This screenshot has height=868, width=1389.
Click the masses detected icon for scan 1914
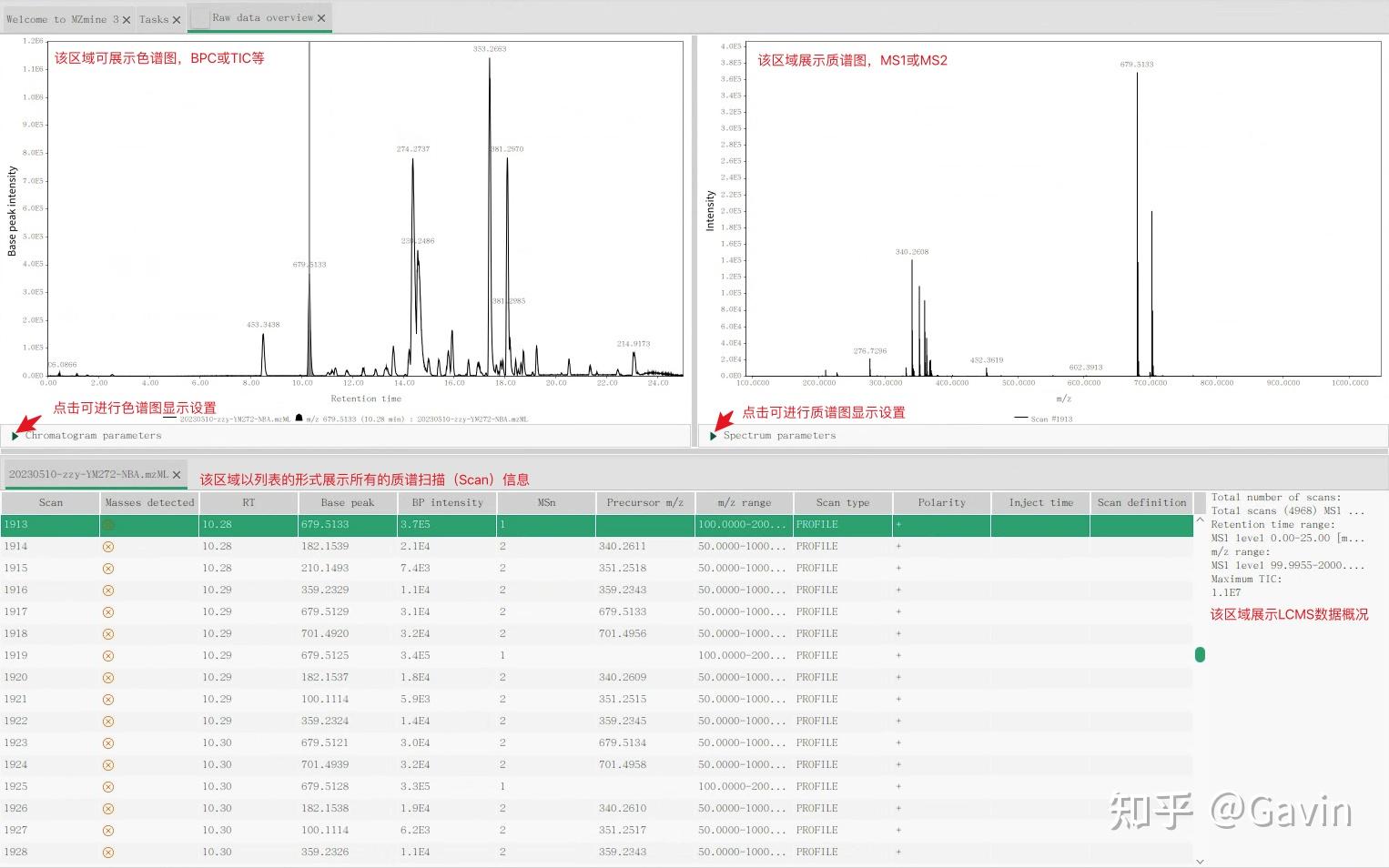[108, 546]
